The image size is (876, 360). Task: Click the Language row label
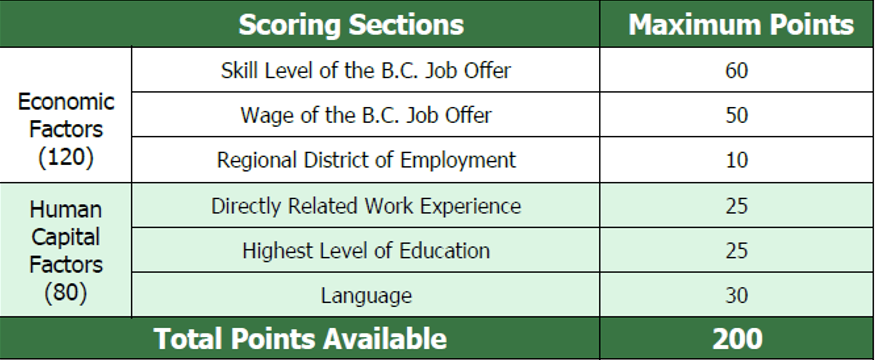coord(366,295)
